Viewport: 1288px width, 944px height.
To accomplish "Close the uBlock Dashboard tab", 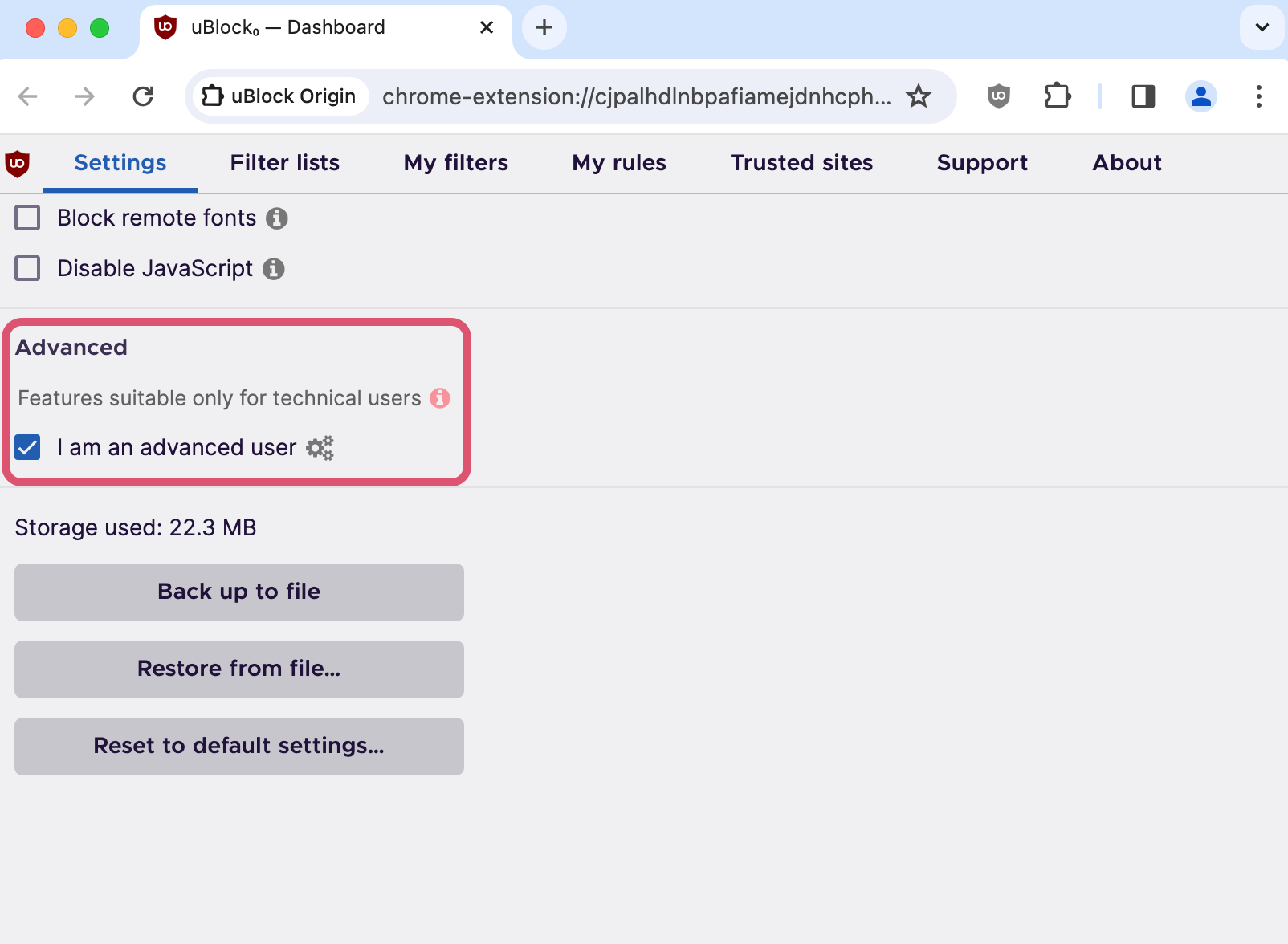I will tap(487, 27).
